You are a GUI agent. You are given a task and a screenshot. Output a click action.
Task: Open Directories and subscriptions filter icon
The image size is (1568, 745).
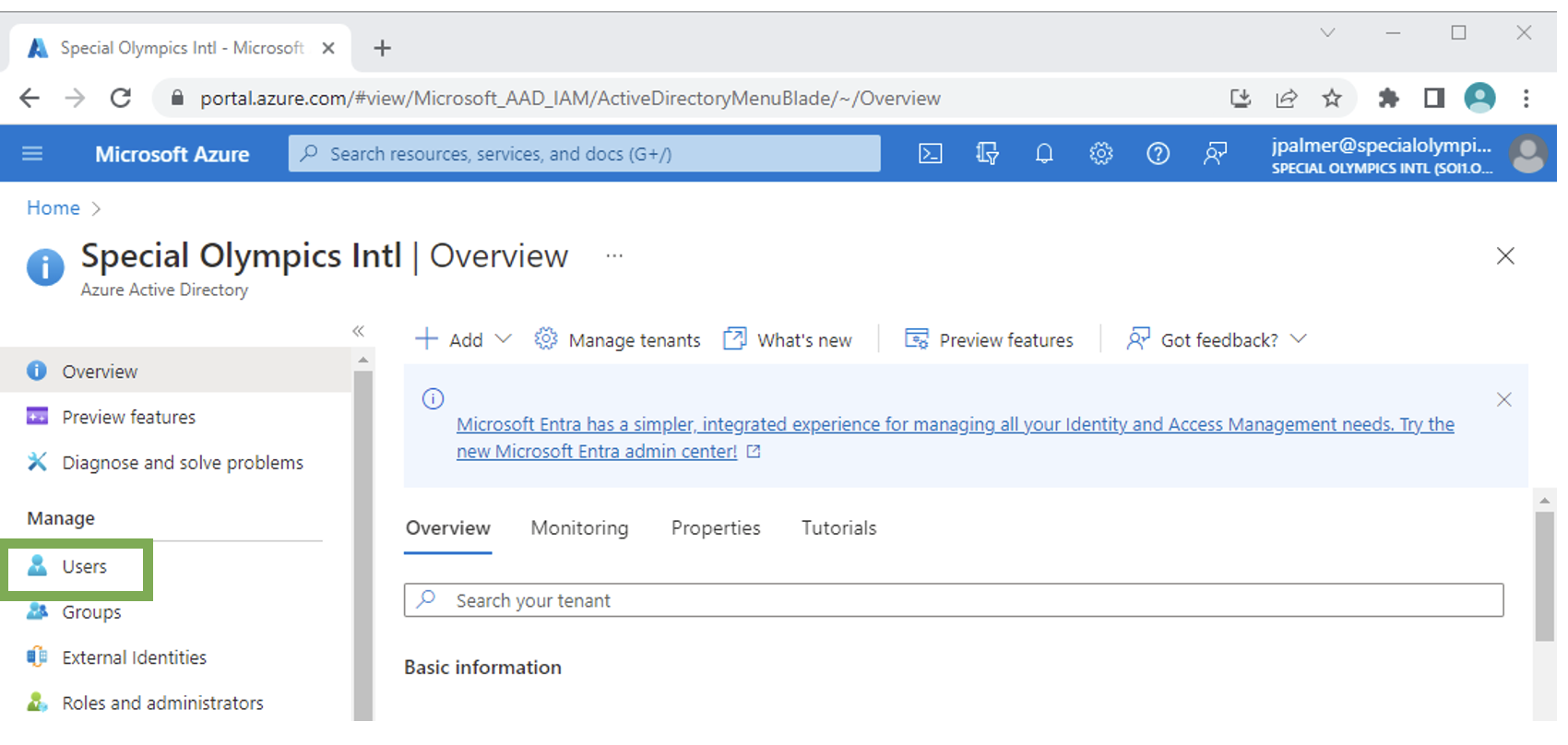click(987, 154)
